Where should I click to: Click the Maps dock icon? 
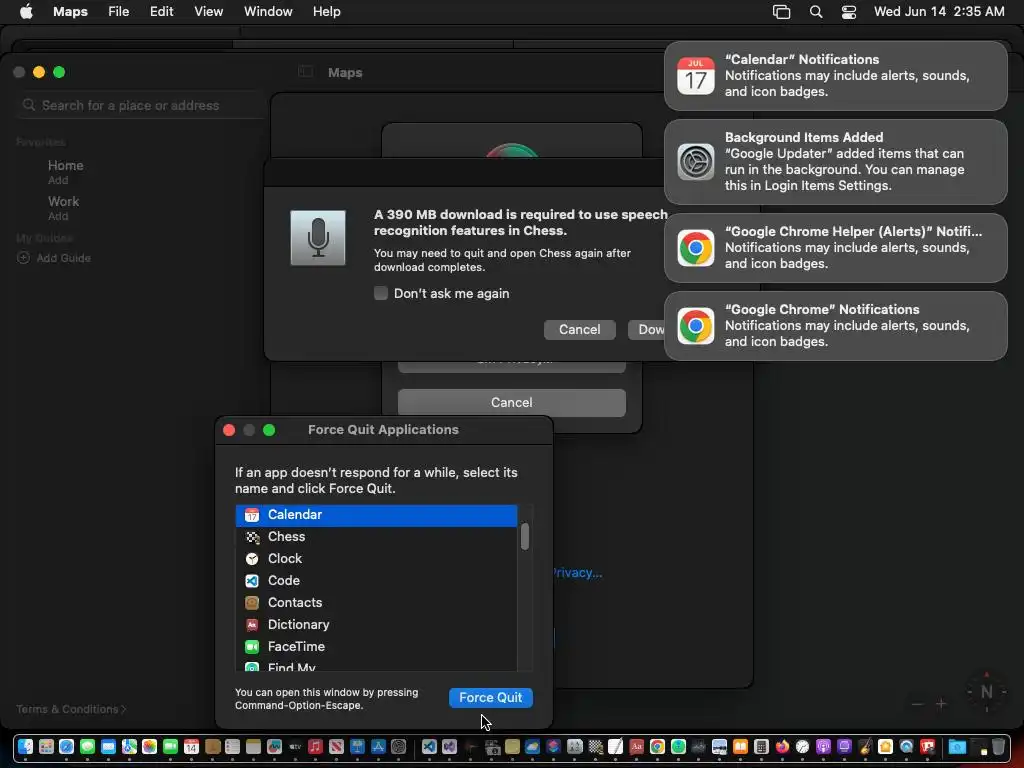point(129,746)
